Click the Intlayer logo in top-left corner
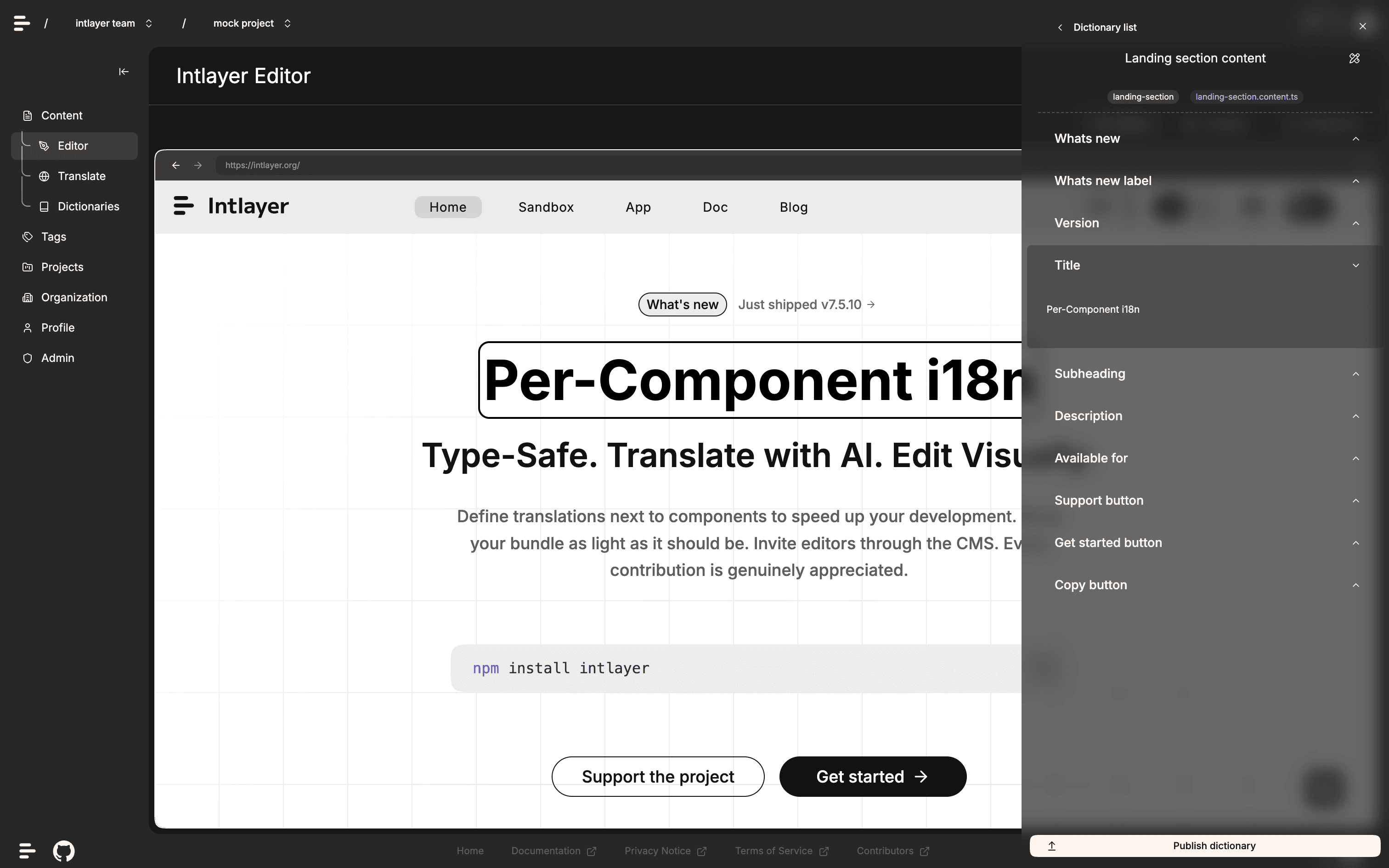 coord(21,23)
